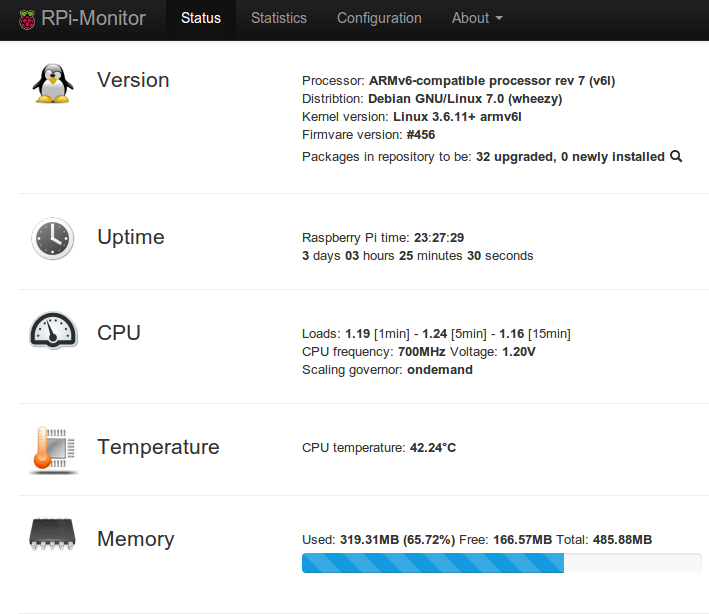Click the CPU gauge icon
The image size is (709, 614).
(x=53, y=331)
